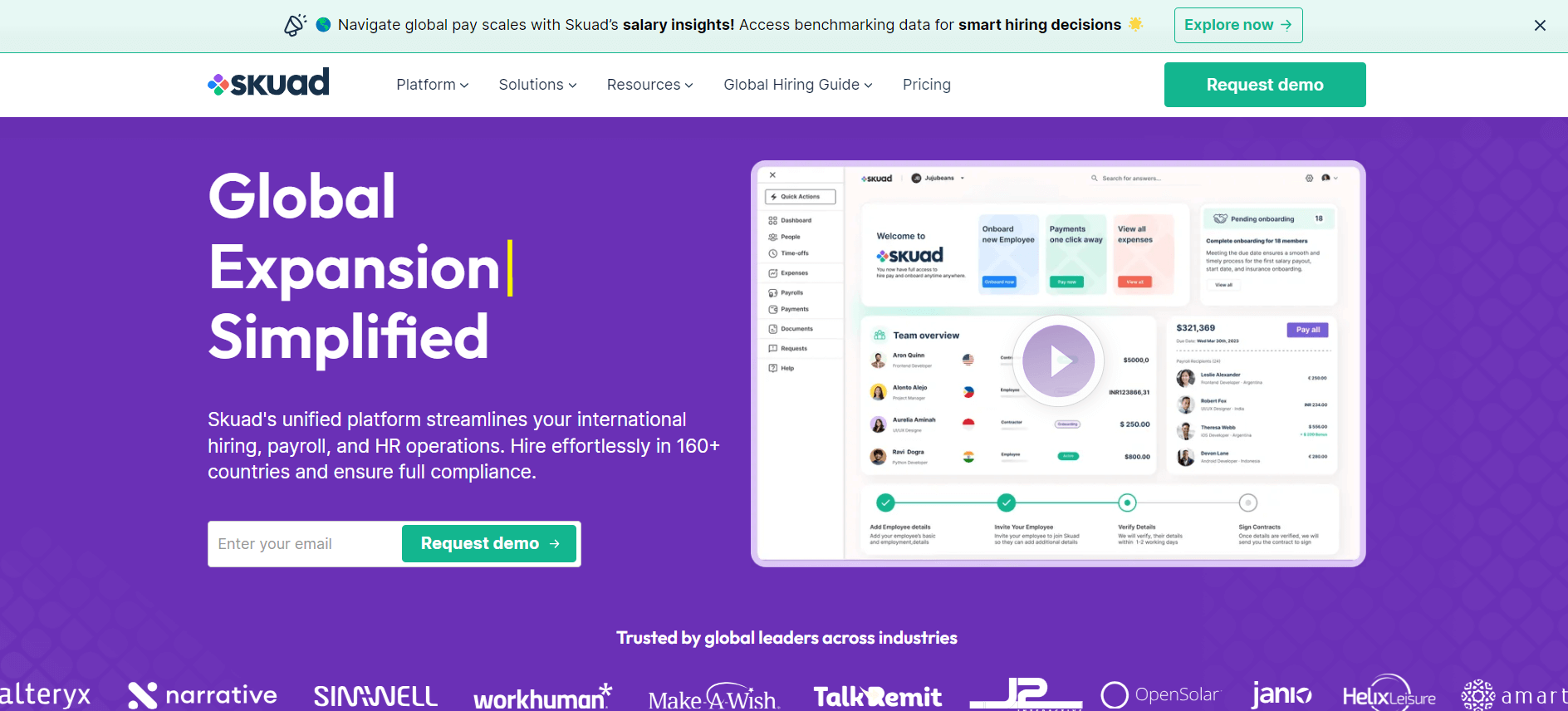Click the header Request demo button
Image resolution: width=1568 pixels, height=711 pixels.
pos(1265,85)
